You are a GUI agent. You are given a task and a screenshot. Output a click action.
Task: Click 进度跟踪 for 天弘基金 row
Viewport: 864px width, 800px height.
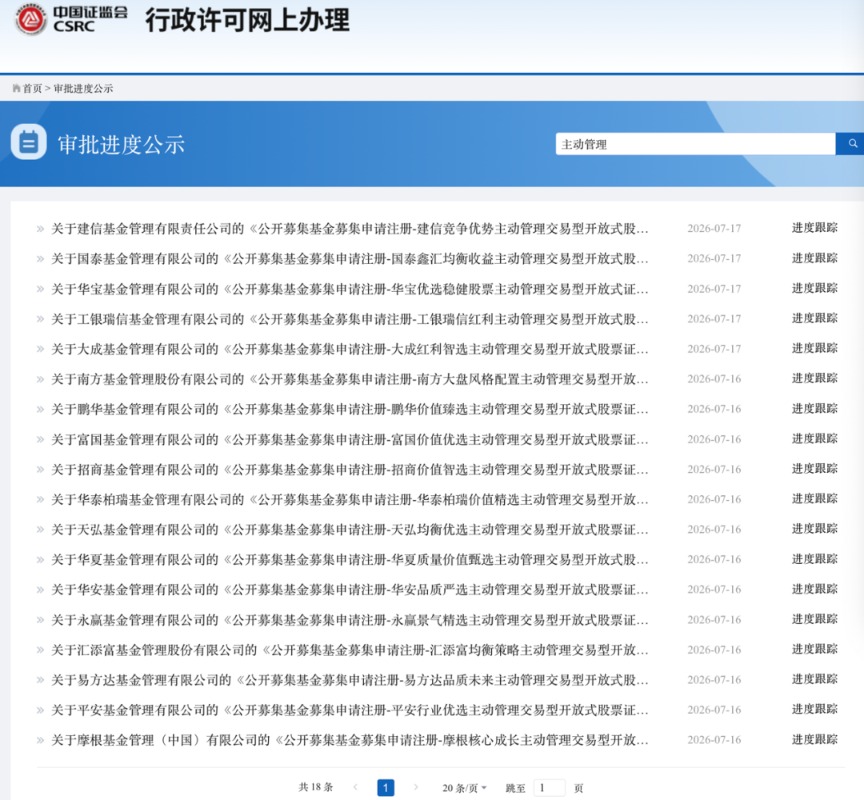814,529
